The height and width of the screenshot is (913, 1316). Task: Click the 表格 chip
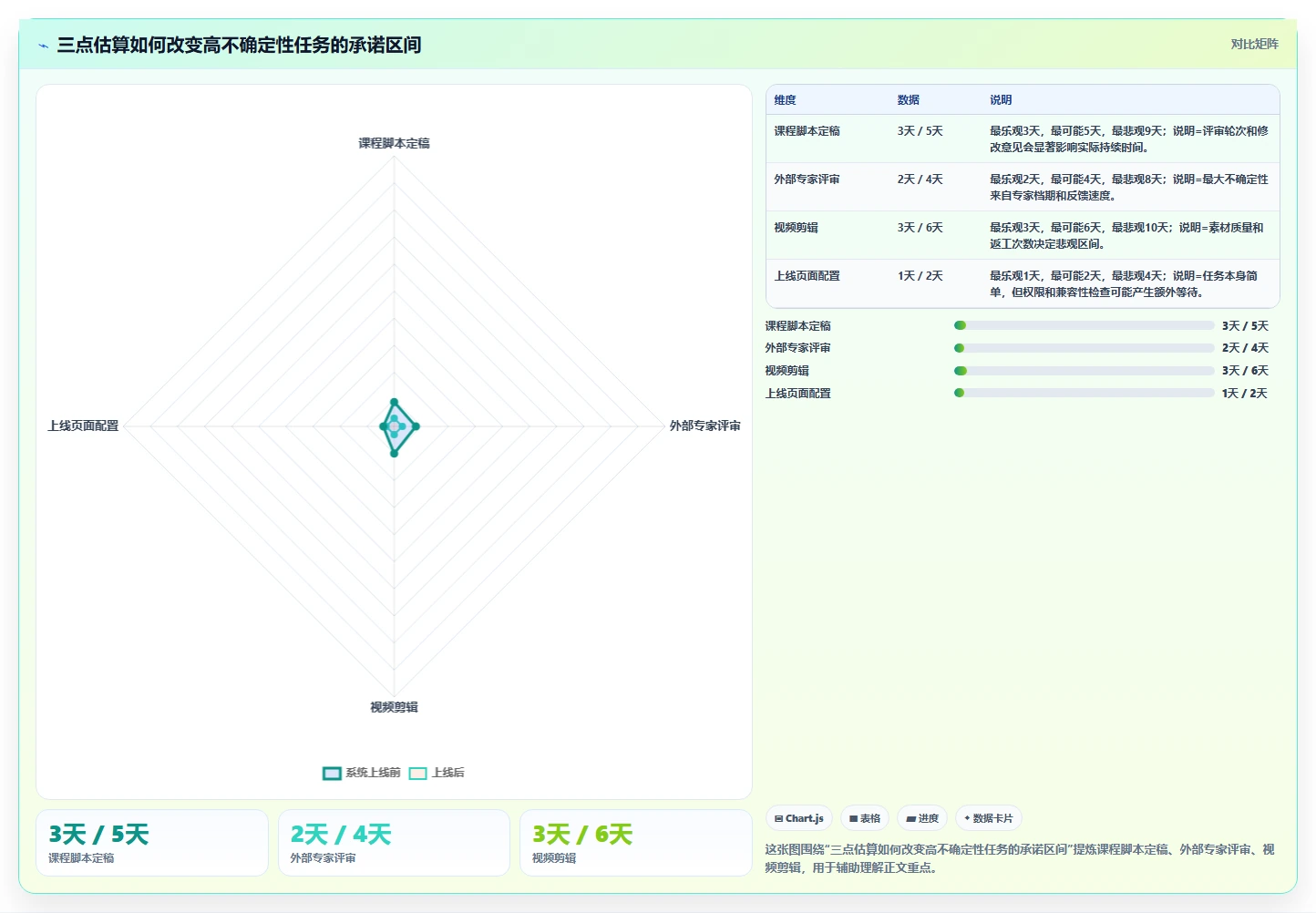[x=865, y=818]
